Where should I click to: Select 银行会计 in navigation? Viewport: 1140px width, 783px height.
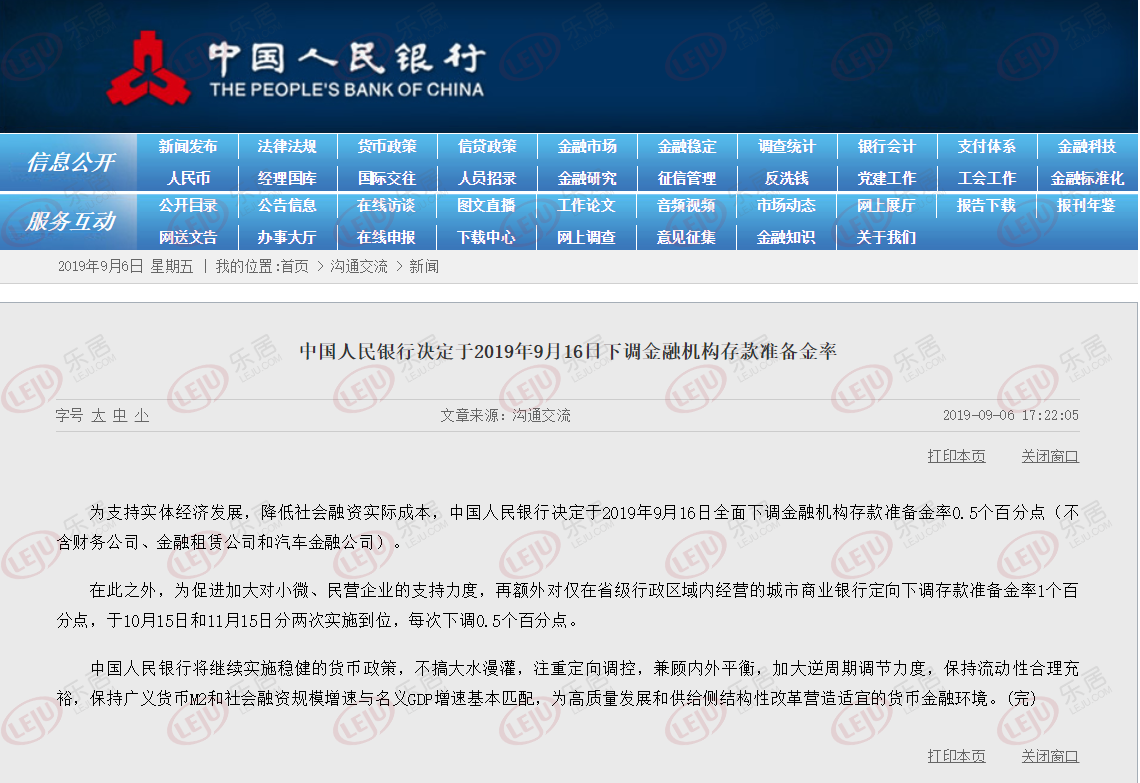point(887,146)
